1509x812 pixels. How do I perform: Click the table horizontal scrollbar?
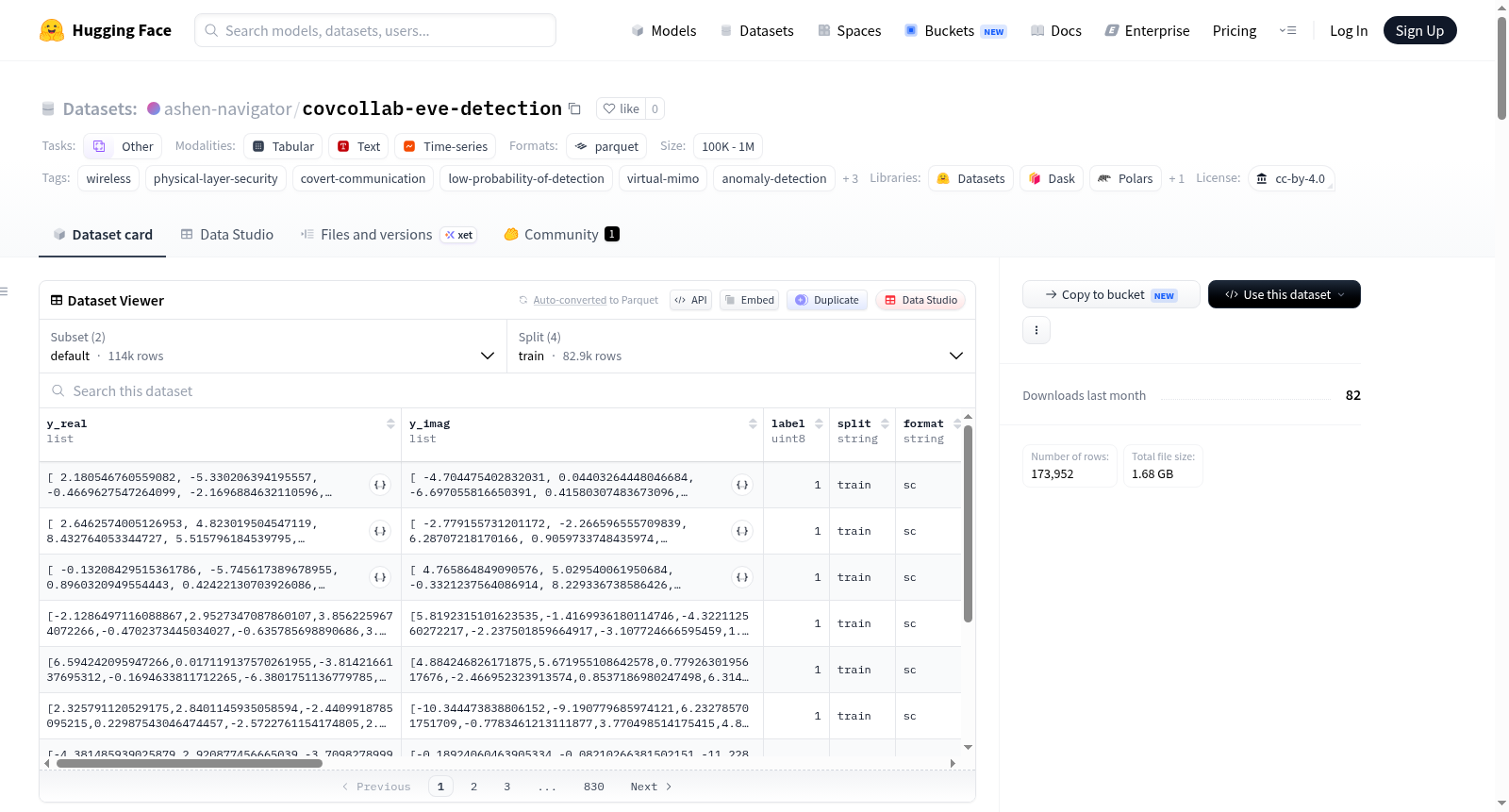[x=189, y=763]
